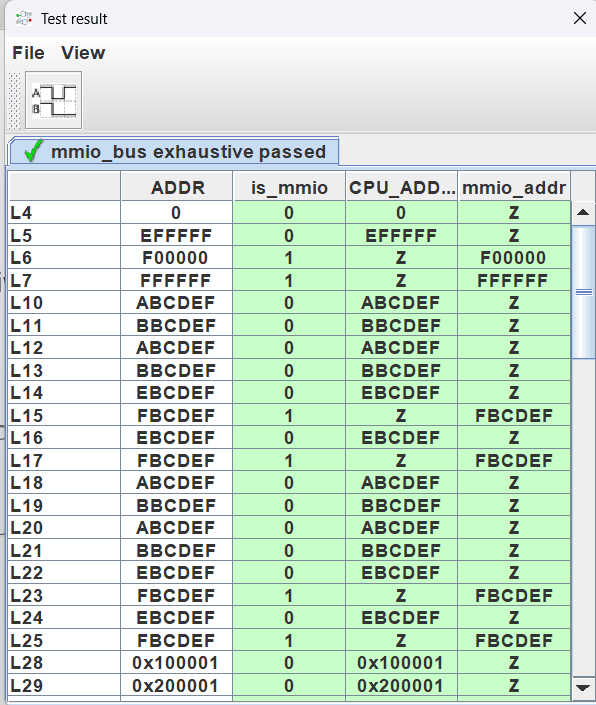Select ADDR cell EBCDEF in row L14
This screenshot has height=705, width=596.
[177, 392]
